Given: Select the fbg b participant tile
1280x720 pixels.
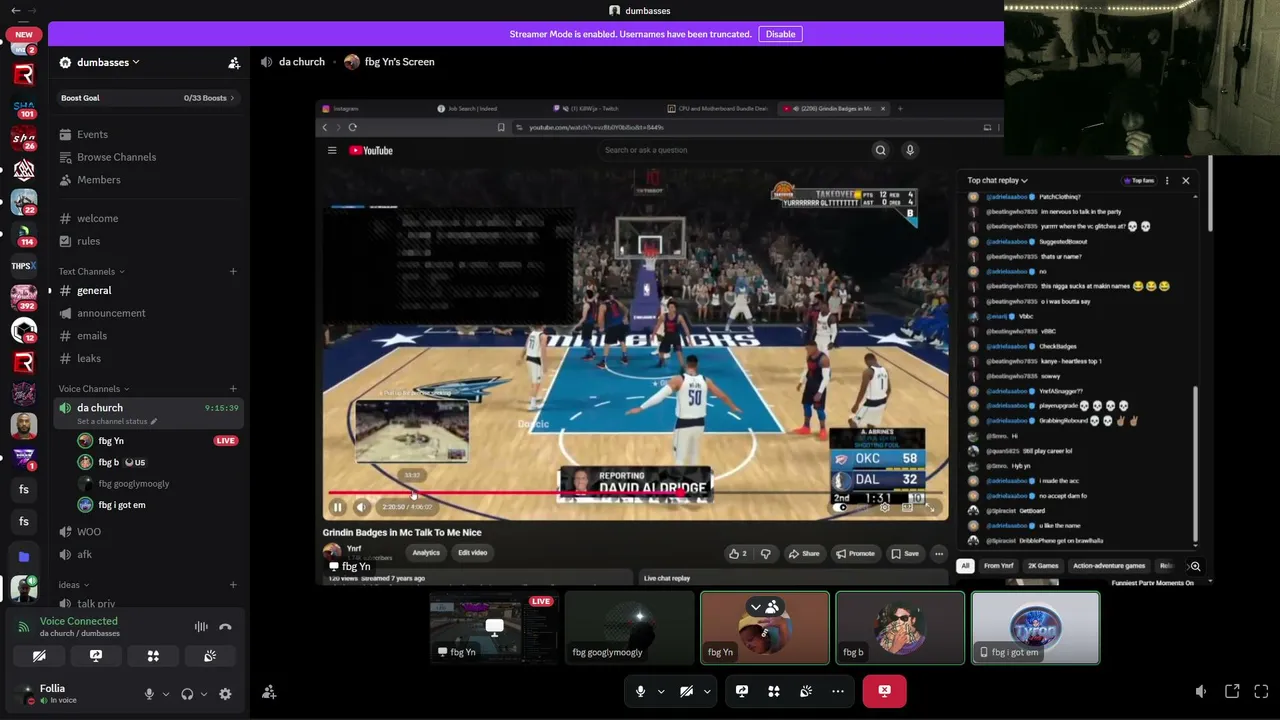Looking at the screenshot, I should (x=900, y=628).
